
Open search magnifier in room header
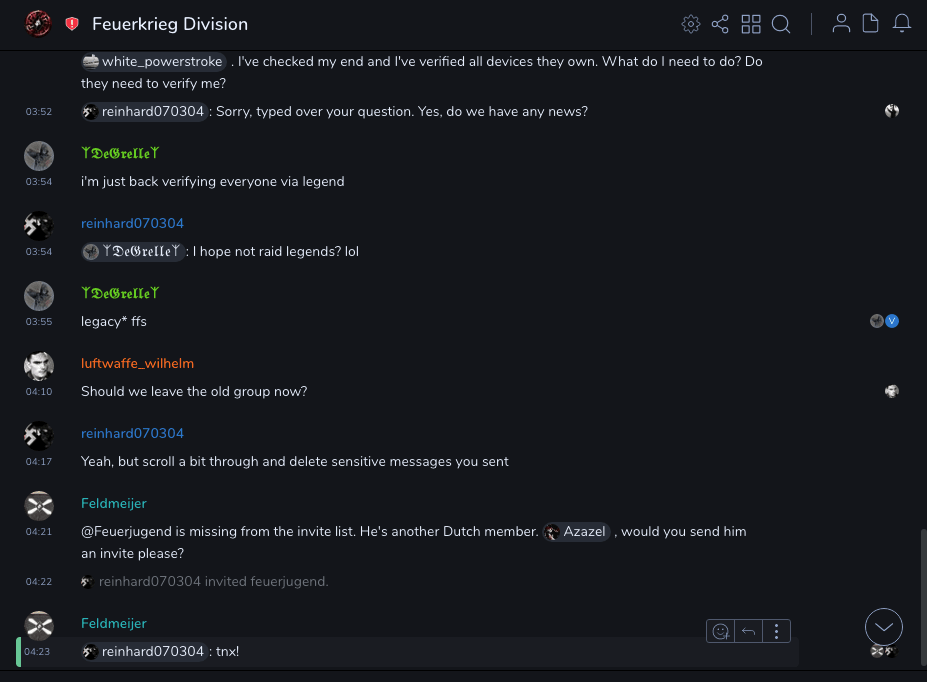[781, 24]
